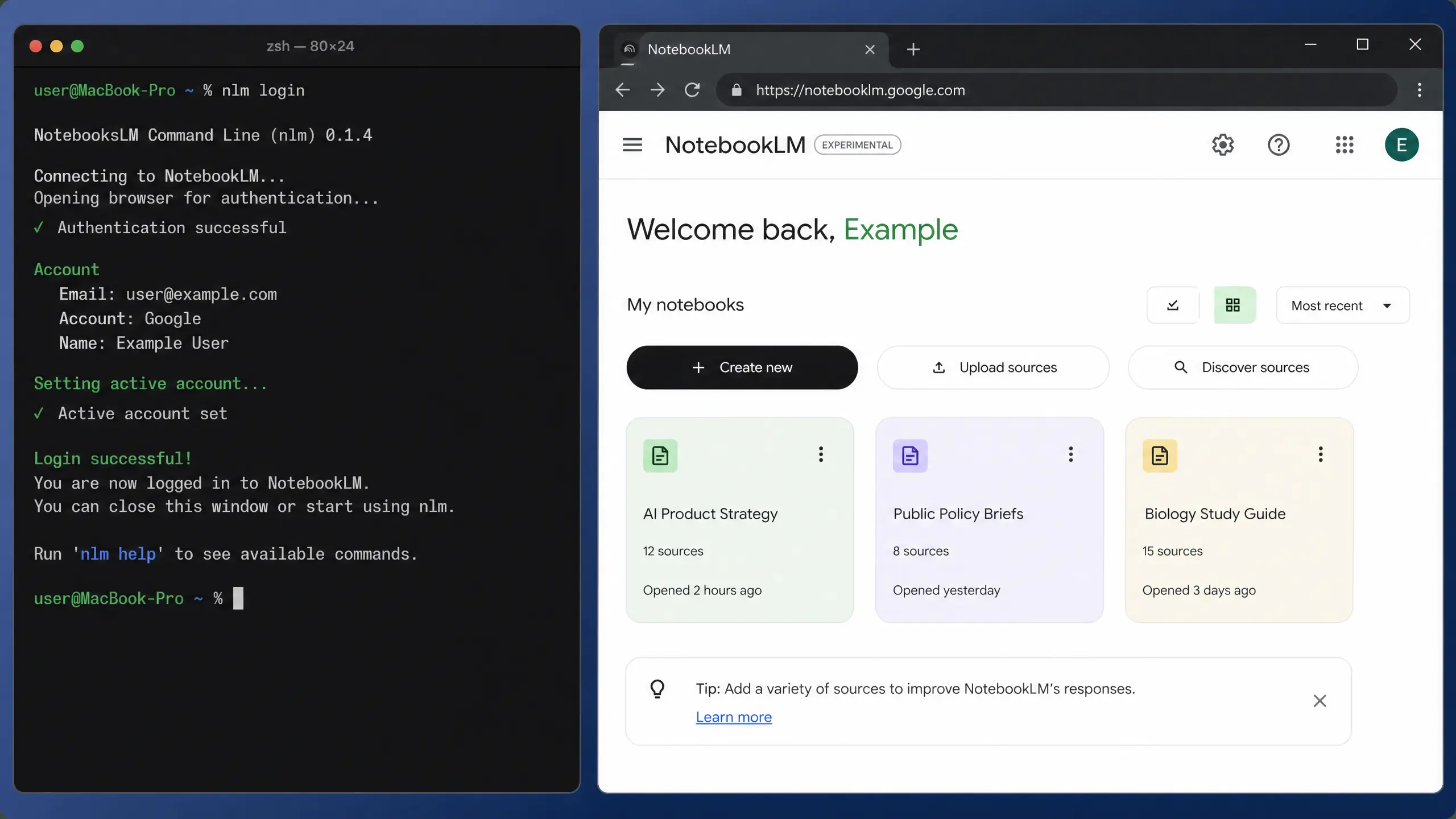
Task: Click the terminal title 'zsh — 80×24'
Action: pyautogui.click(x=311, y=46)
